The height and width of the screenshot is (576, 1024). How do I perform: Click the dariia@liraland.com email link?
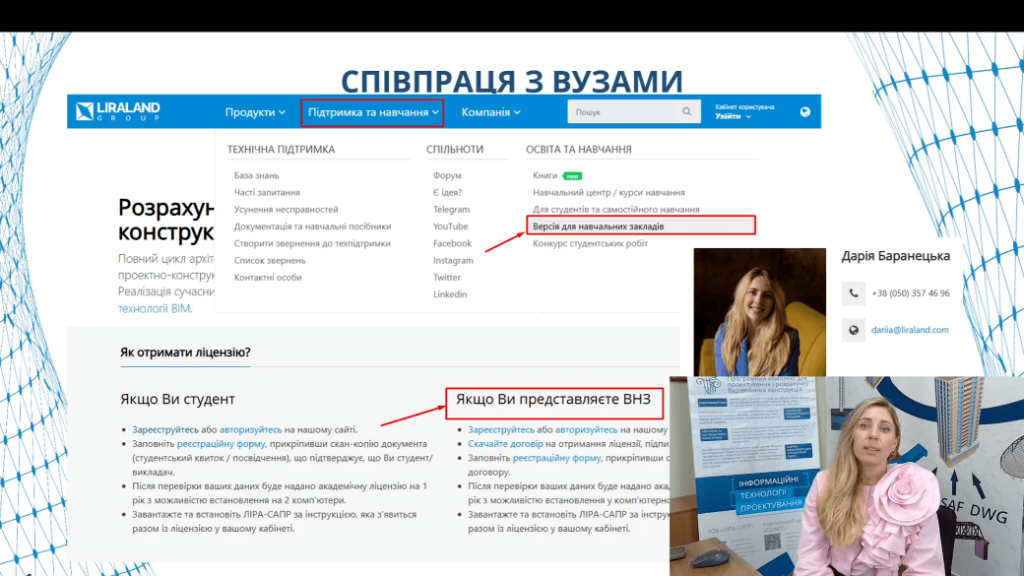coord(910,330)
